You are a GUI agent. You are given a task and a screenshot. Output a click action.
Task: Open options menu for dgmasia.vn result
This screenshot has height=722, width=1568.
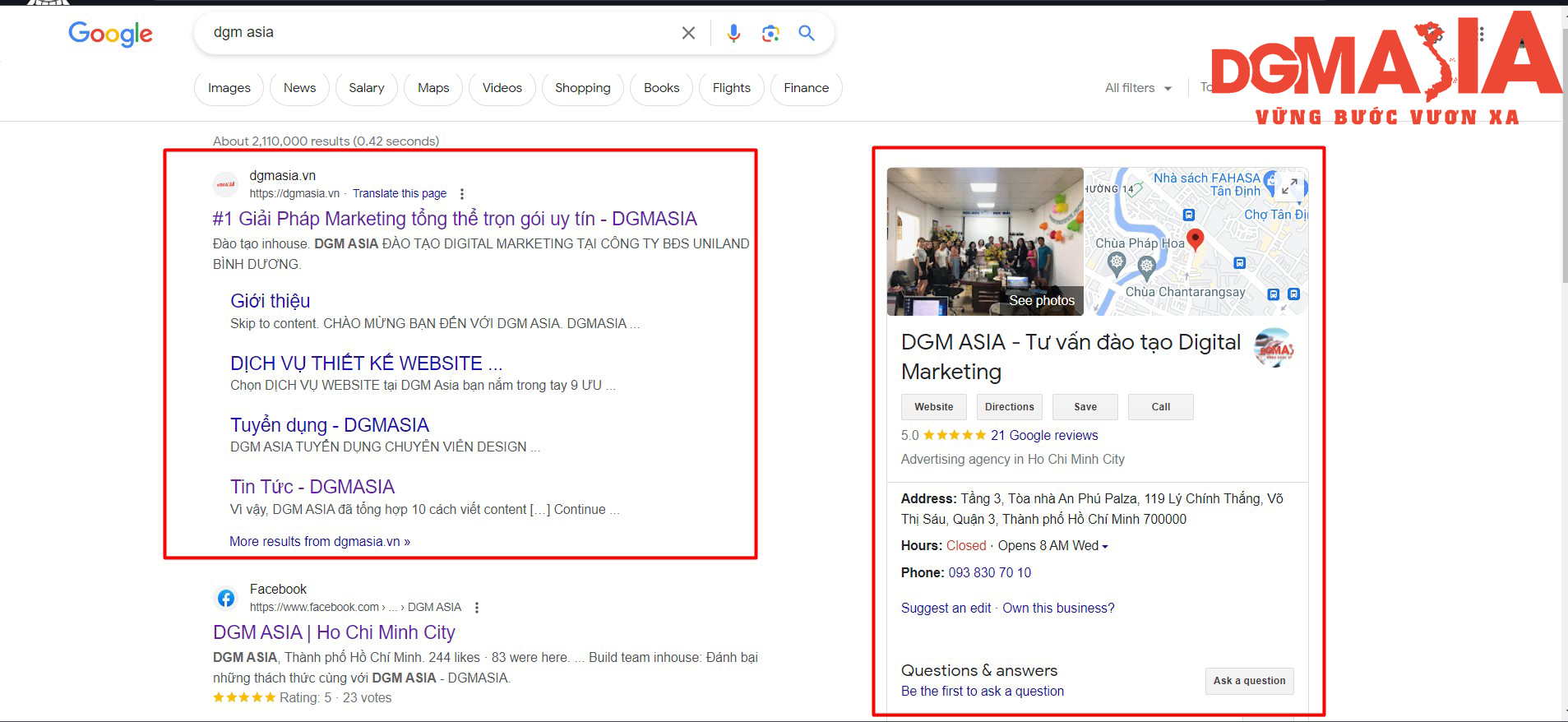462,194
